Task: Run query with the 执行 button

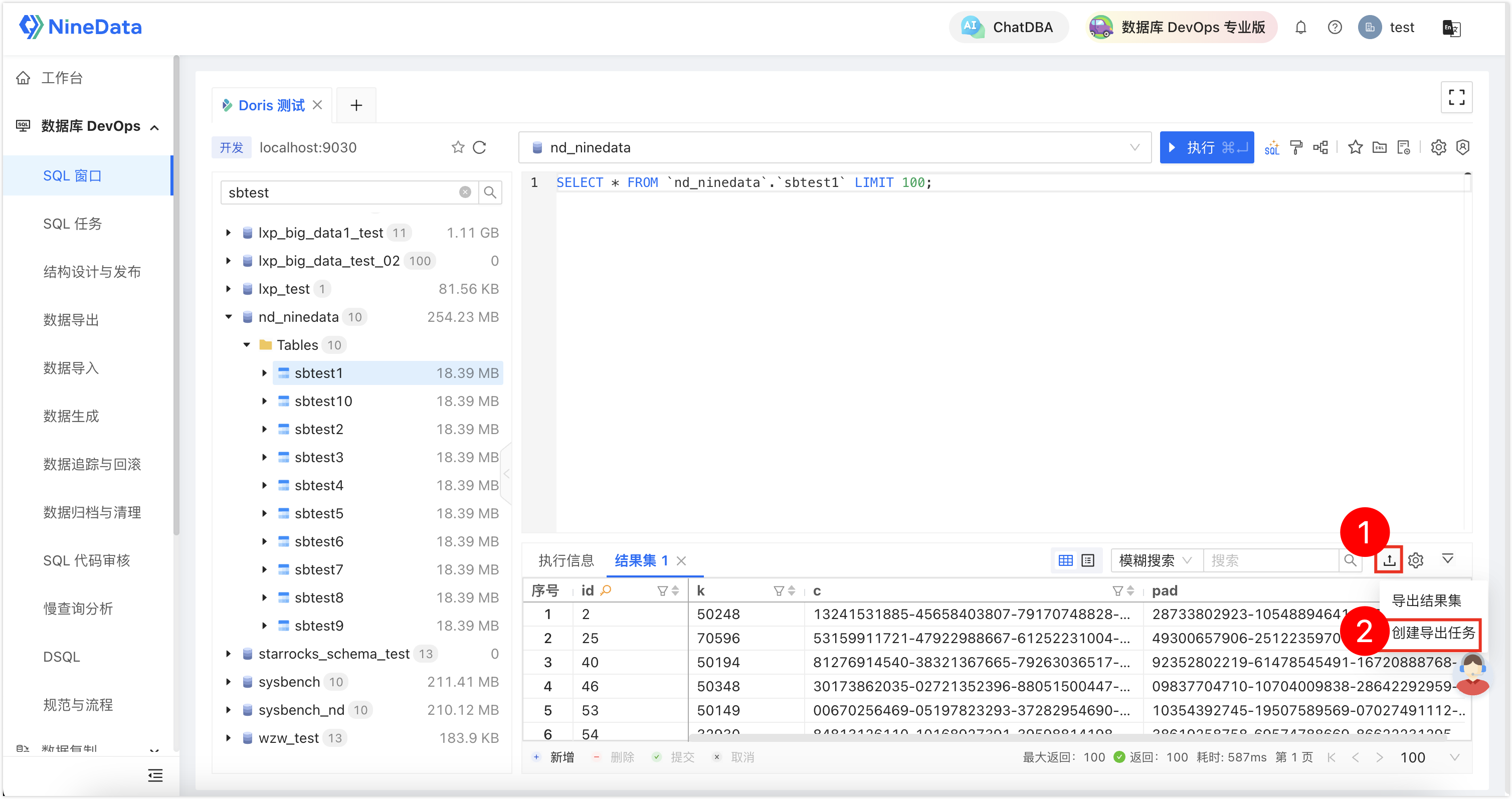Action: [1207, 147]
